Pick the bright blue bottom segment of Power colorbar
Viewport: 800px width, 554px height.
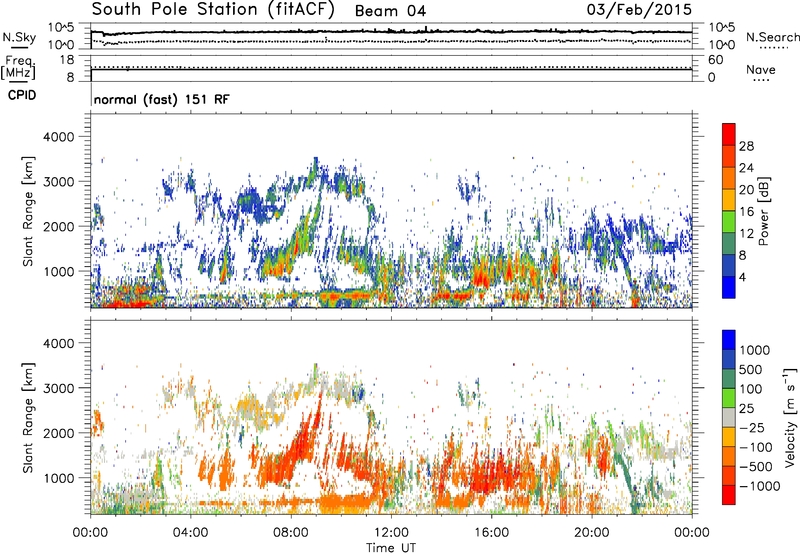(x=729, y=287)
